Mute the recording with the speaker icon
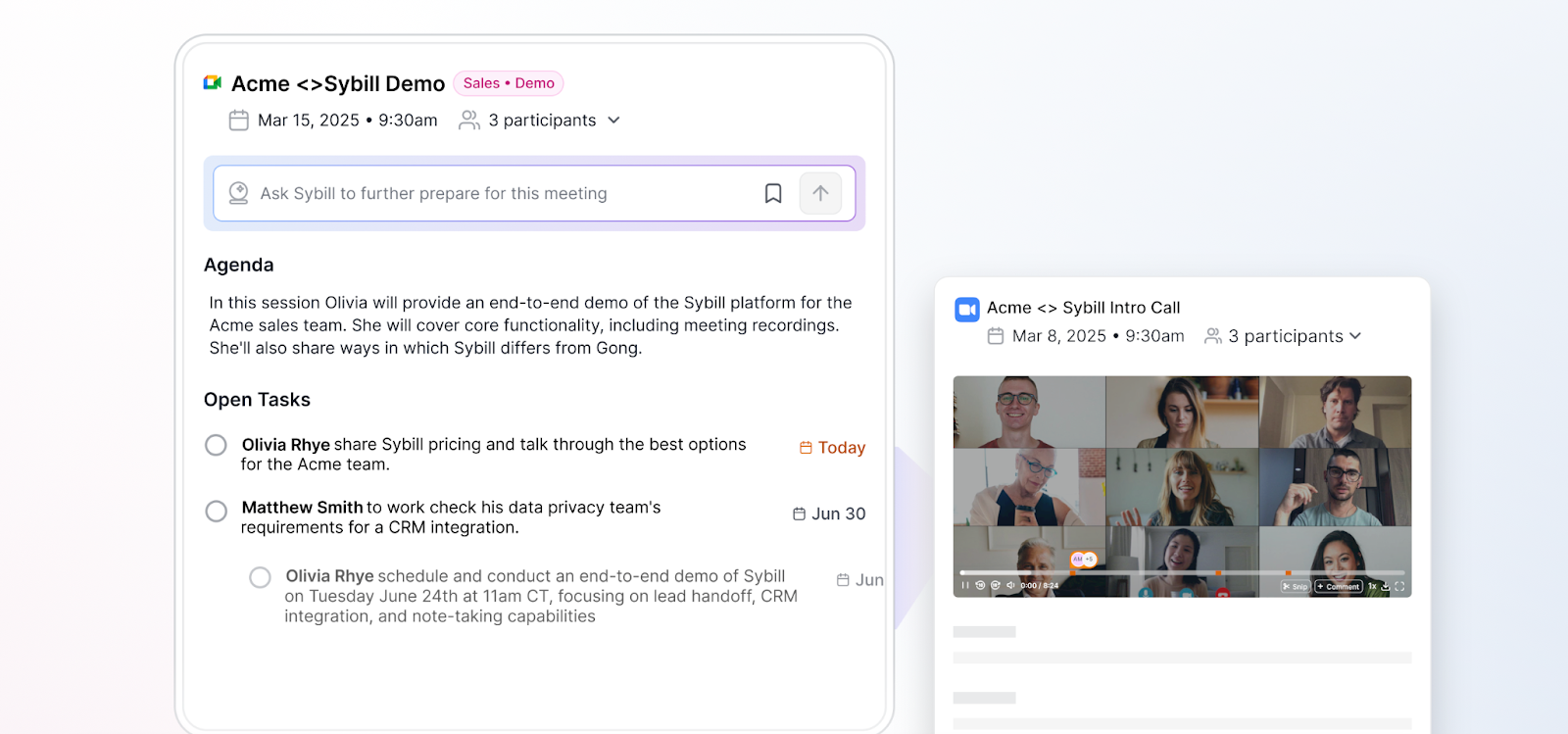 [x=1011, y=586]
